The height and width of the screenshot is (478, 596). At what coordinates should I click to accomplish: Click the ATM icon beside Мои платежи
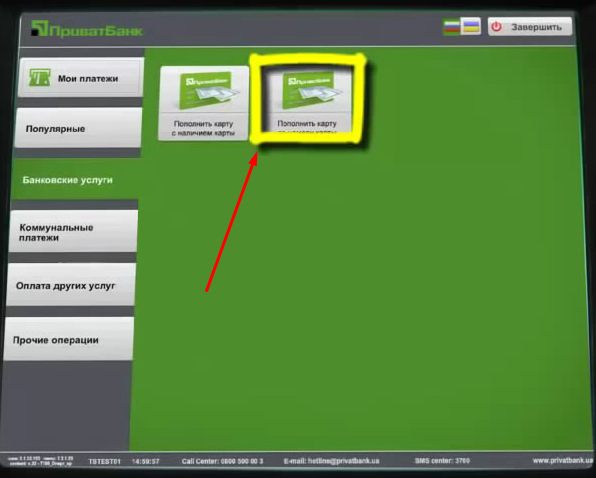(x=40, y=78)
